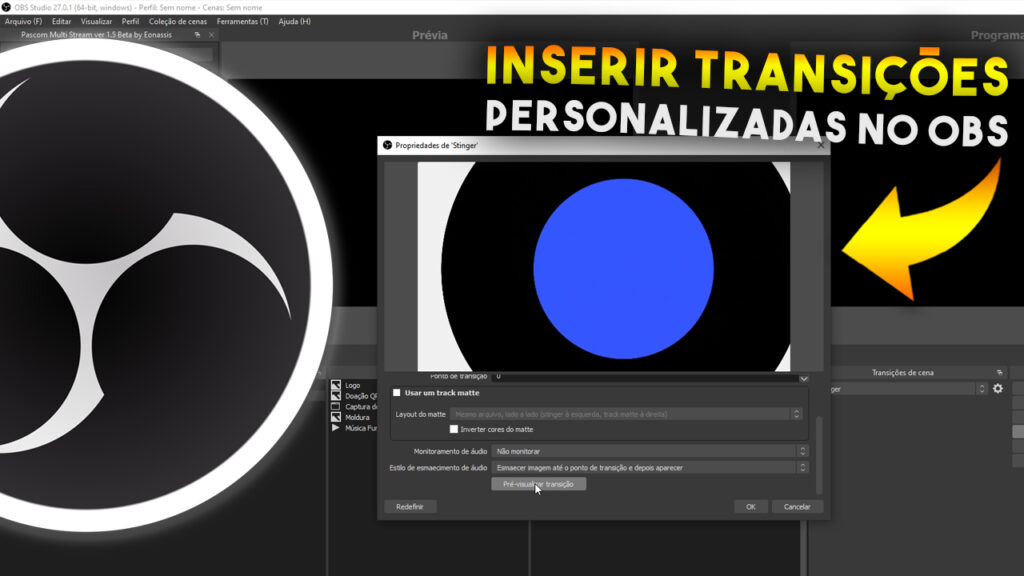The height and width of the screenshot is (576, 1024).
Task: Click the Logo source image icon
Action: 336,385
